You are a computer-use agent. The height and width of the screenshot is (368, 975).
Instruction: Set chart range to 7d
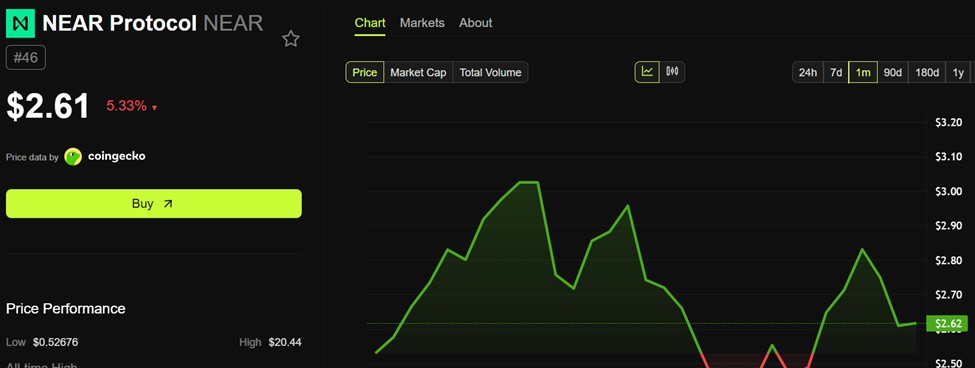click(x=836, y=72)
